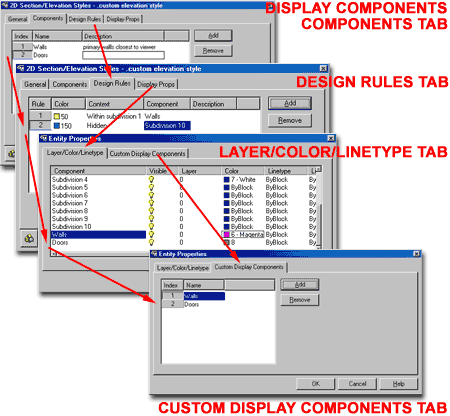Select Subdivision 4 row in component list

[70, 180]
